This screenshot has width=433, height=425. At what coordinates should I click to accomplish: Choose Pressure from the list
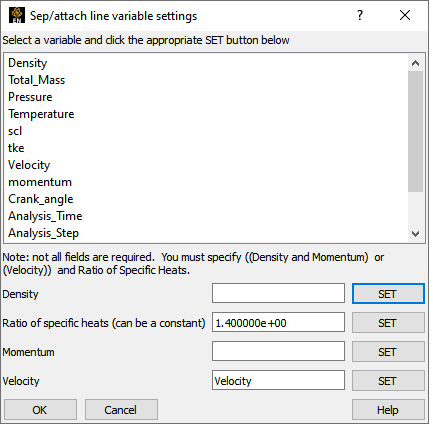coord(30,97)
